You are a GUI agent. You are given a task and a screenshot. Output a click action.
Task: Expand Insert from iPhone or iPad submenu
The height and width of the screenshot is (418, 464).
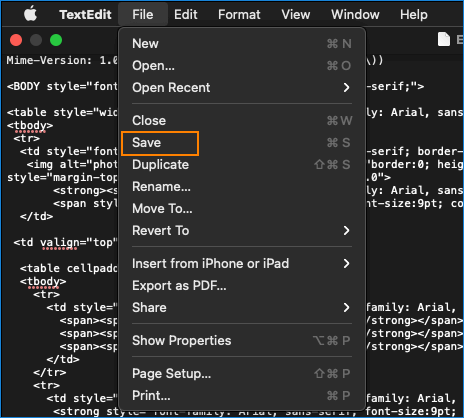point(242,264)
